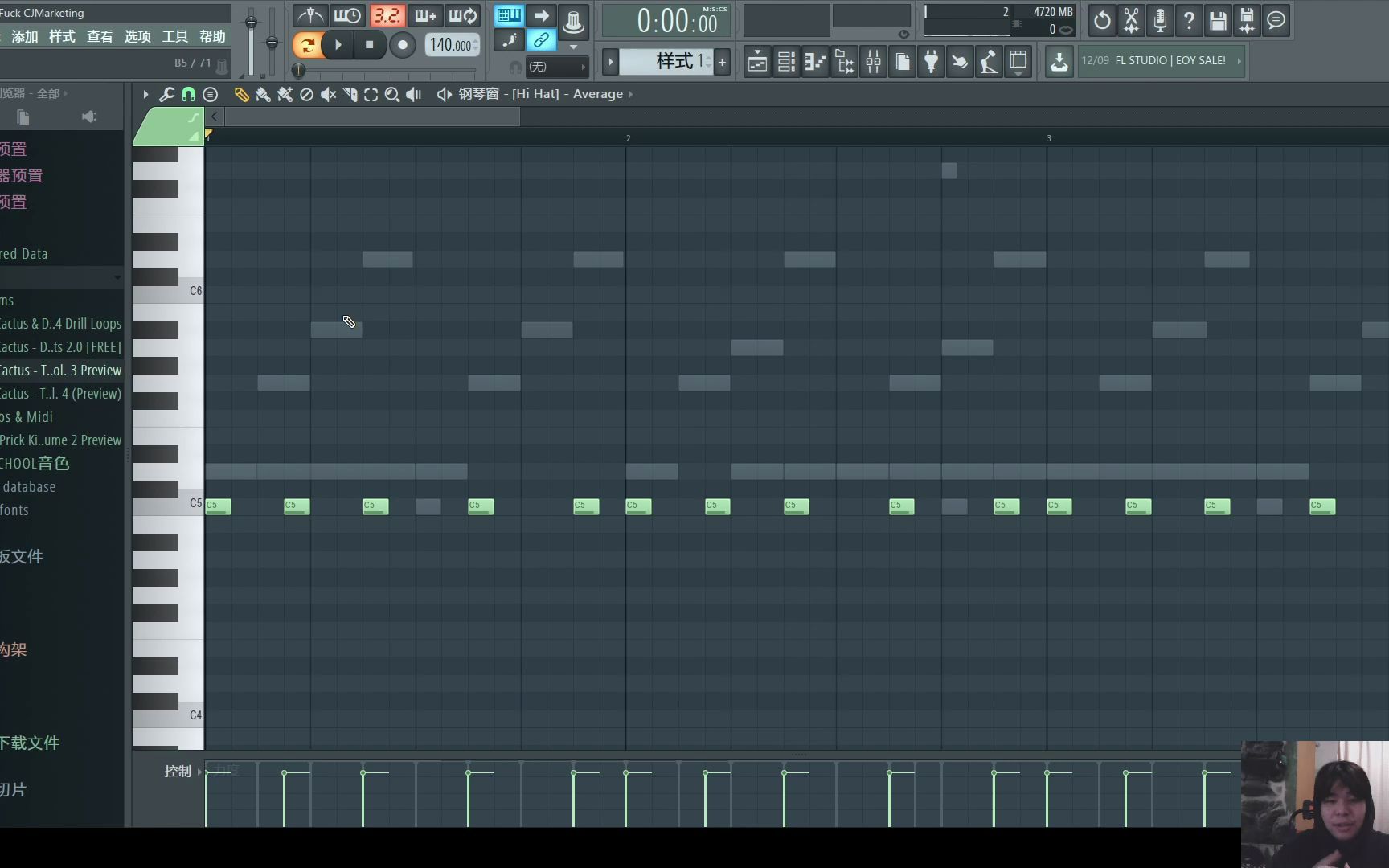Viewport: 1389px width, 868px height.
Task: Switch pattern/song mode toggle
Action: [307, 45]
